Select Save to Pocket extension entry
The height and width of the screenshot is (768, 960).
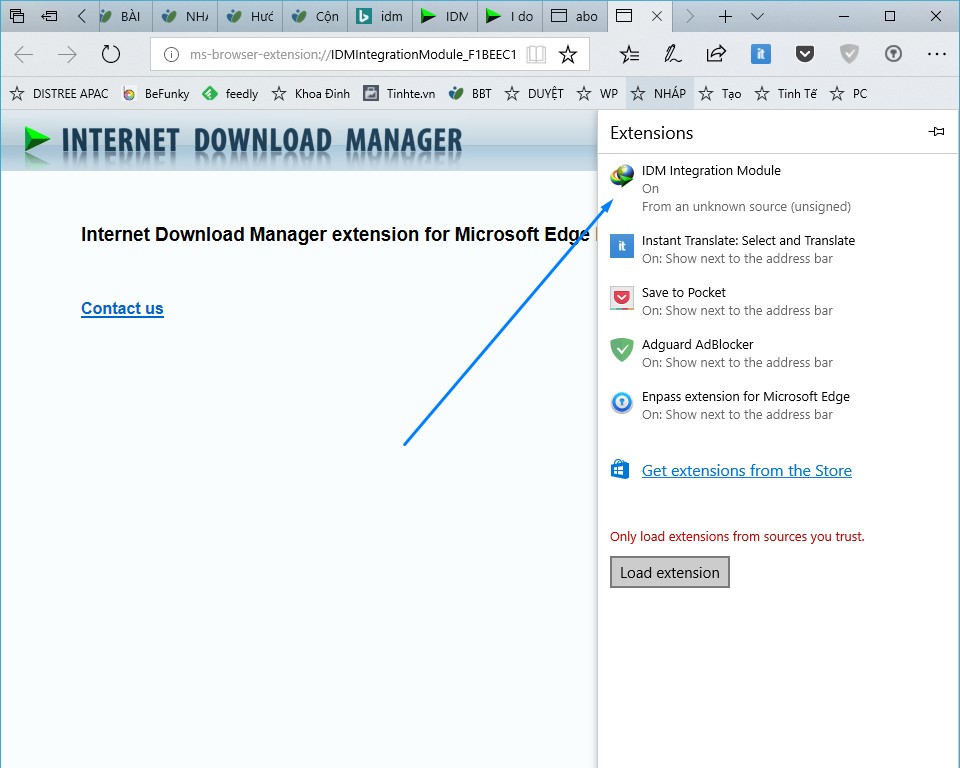coord(778,301)
